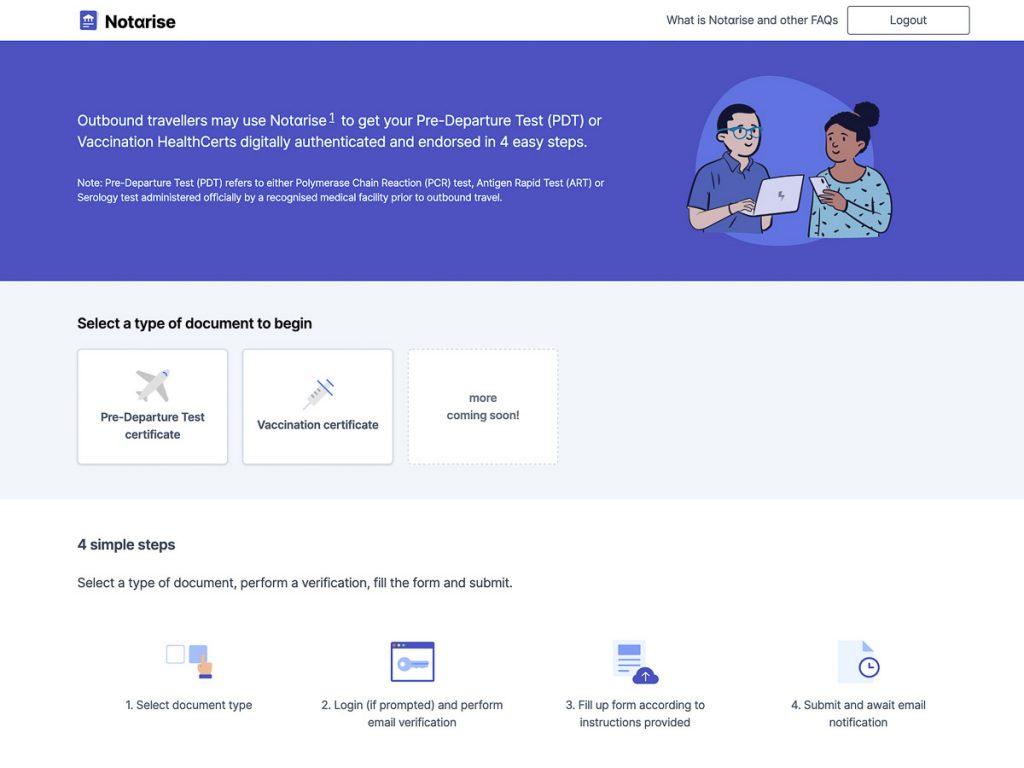The height and width of the screenshot is (768, 1024).
Task: Click the airplane icon
Action: [153, 385]
